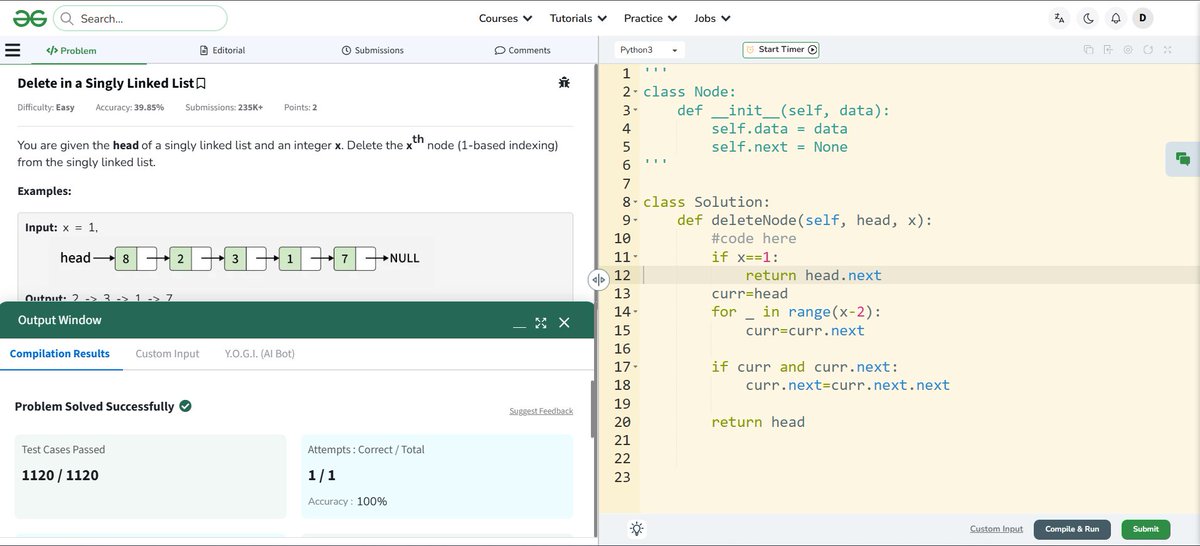
Task: Click the 'Submissions: 235K+' stat
Action: (225, 107)
